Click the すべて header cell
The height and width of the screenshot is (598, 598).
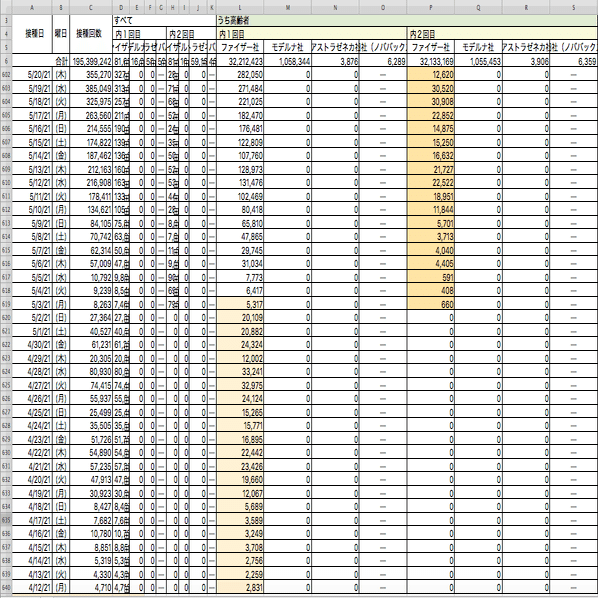pos(164,20)
